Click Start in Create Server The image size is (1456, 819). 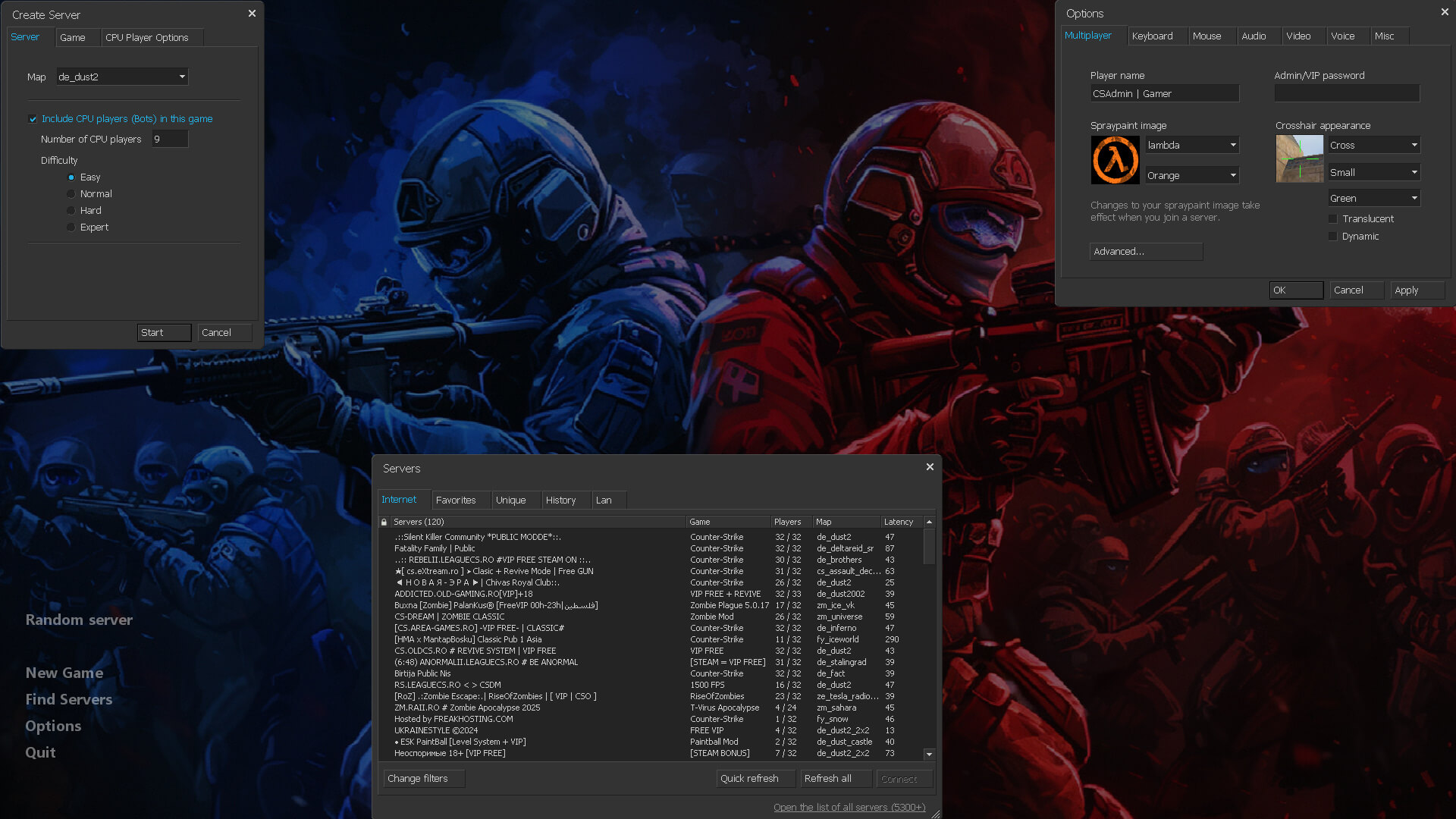[x=164, y=333]
